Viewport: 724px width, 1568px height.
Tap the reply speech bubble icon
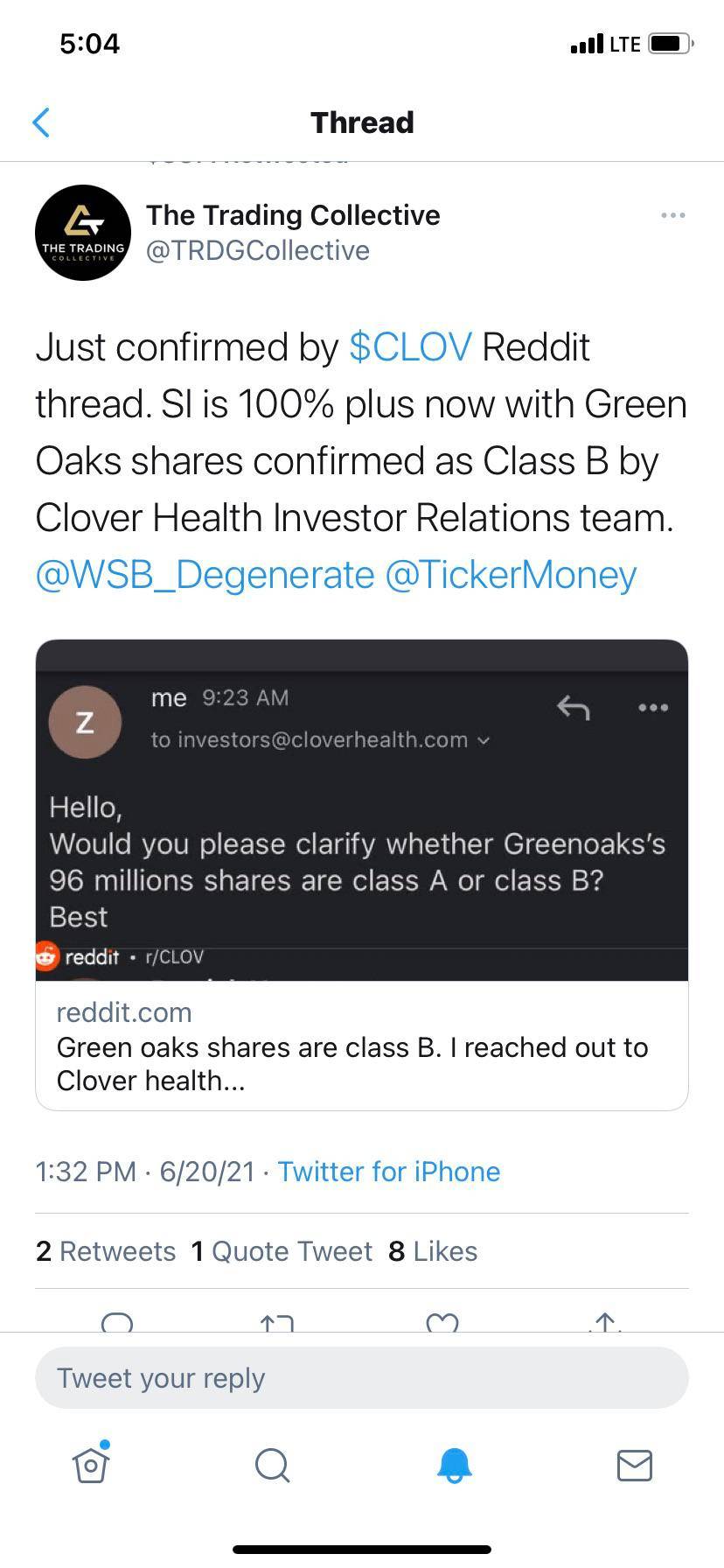coord(117,1322)
